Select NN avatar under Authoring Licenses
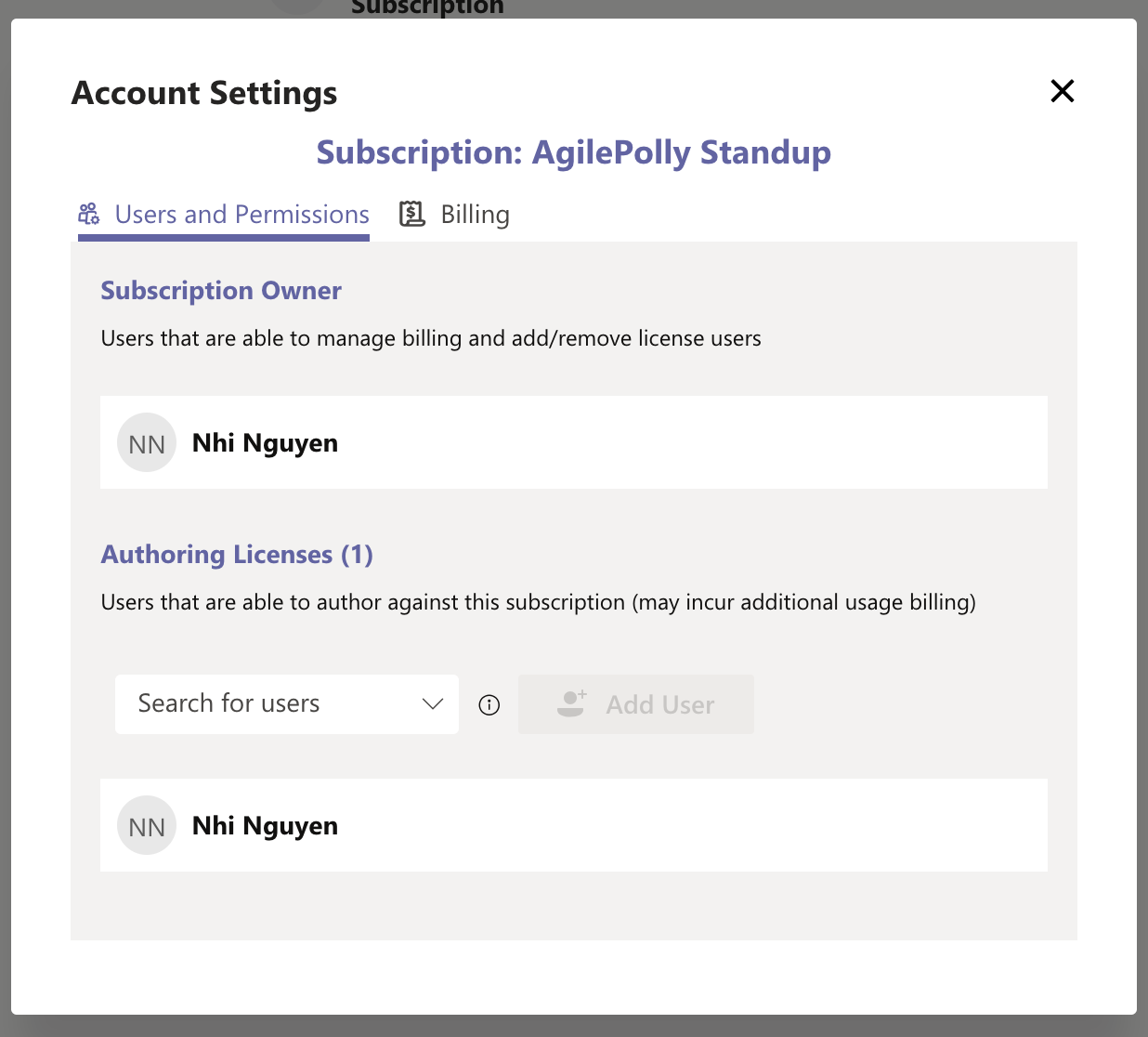The width and height of the screenshot is (1148, 1037). coord(147,825)
